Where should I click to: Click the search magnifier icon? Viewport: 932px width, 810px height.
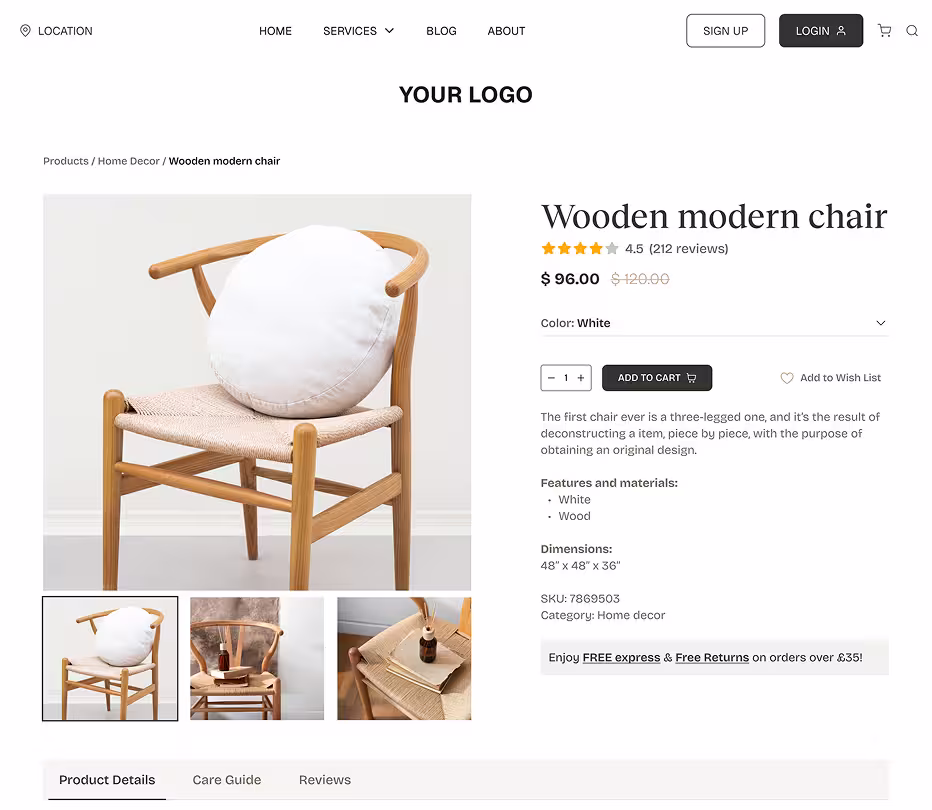tap(912, 31)
